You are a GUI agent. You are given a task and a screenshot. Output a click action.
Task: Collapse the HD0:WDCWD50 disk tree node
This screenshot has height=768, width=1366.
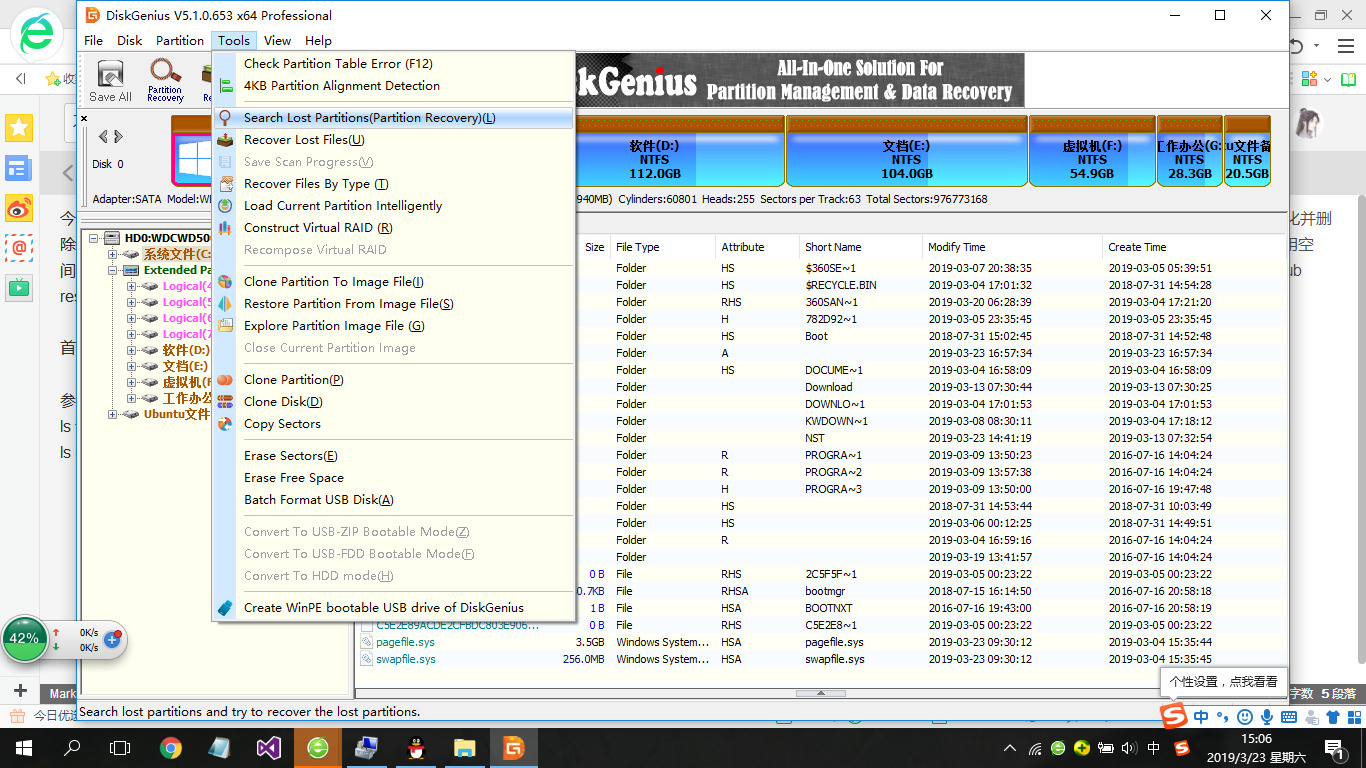[94, 238]
